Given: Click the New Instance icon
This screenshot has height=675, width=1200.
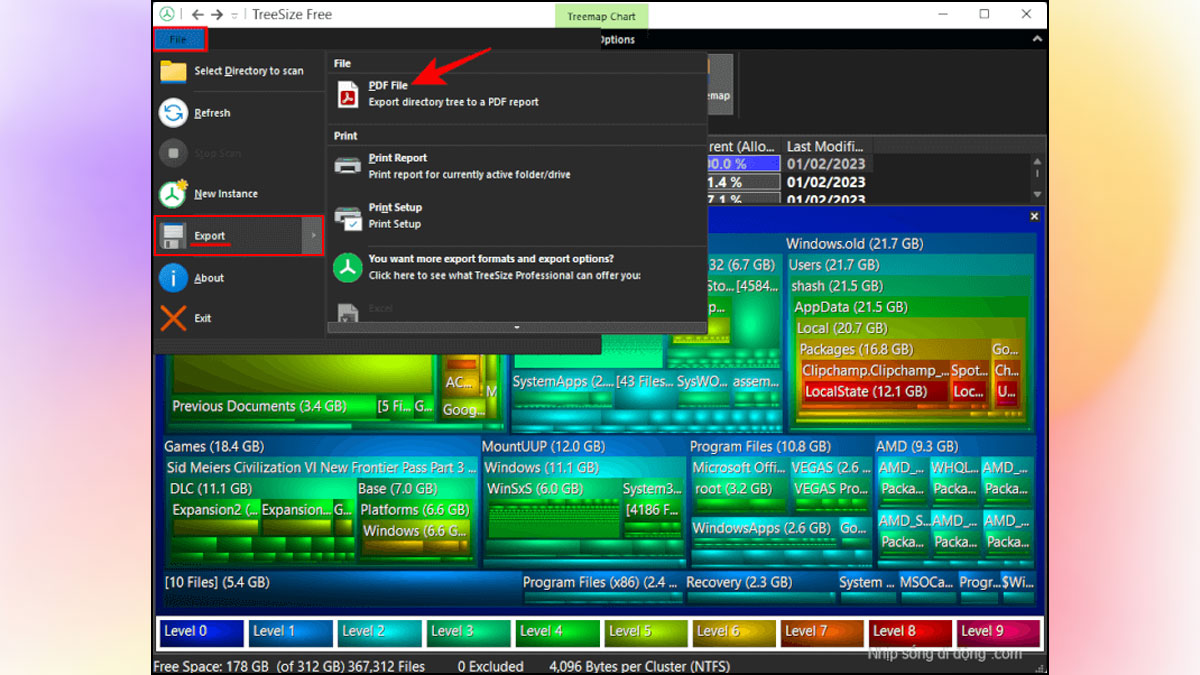Looking at the screenshot, I should (174, 194).
